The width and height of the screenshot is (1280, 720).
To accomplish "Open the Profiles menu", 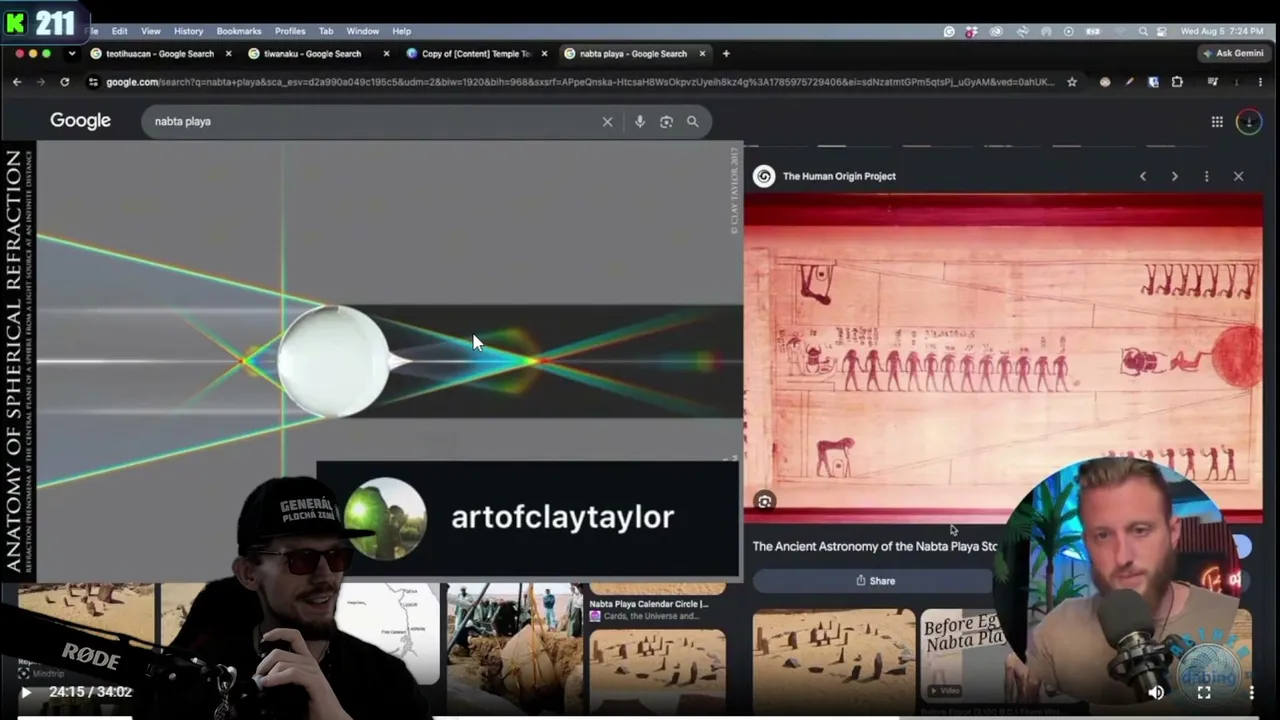I will [290, 31].
